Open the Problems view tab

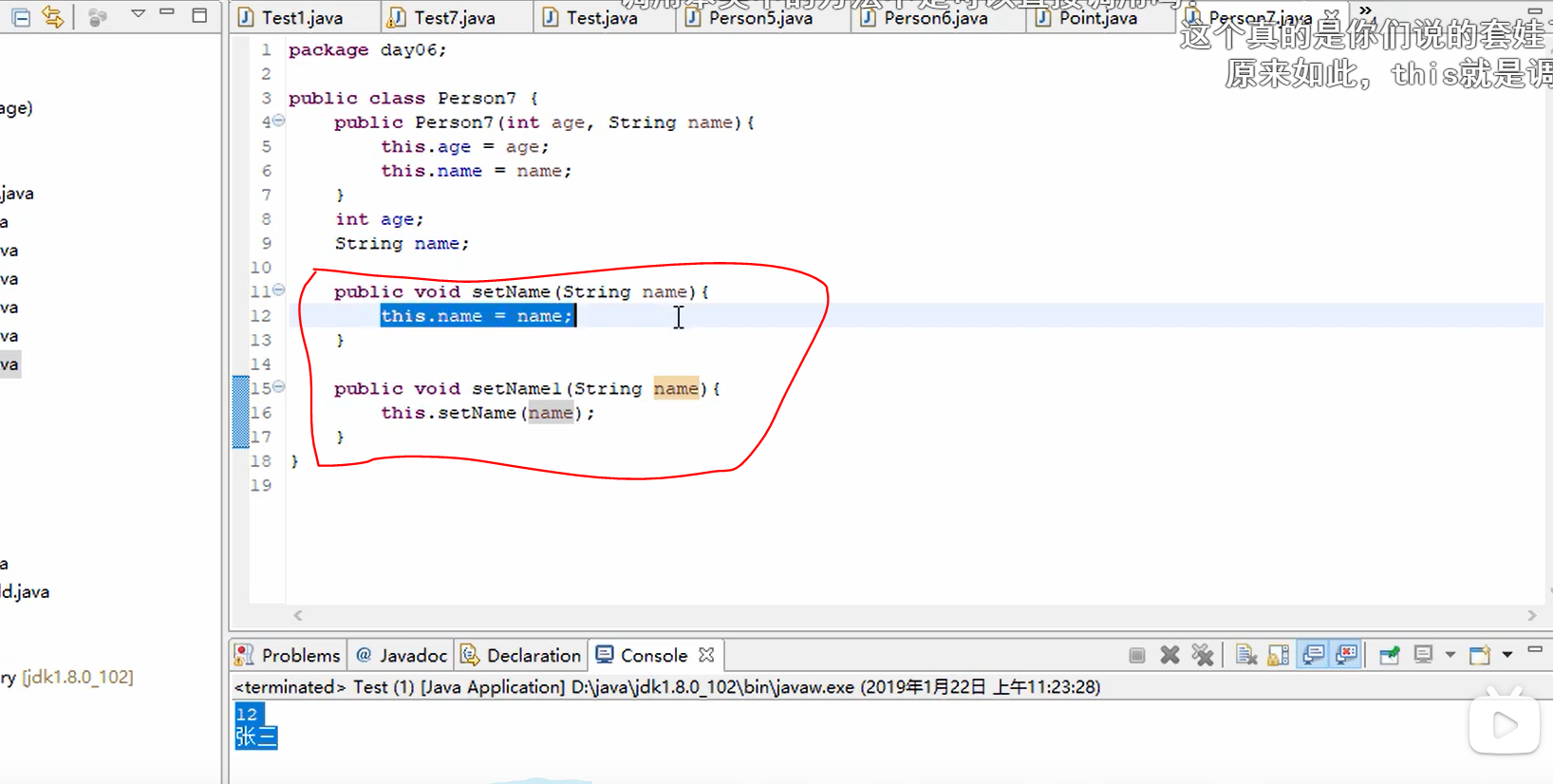[x=288, y=655]
